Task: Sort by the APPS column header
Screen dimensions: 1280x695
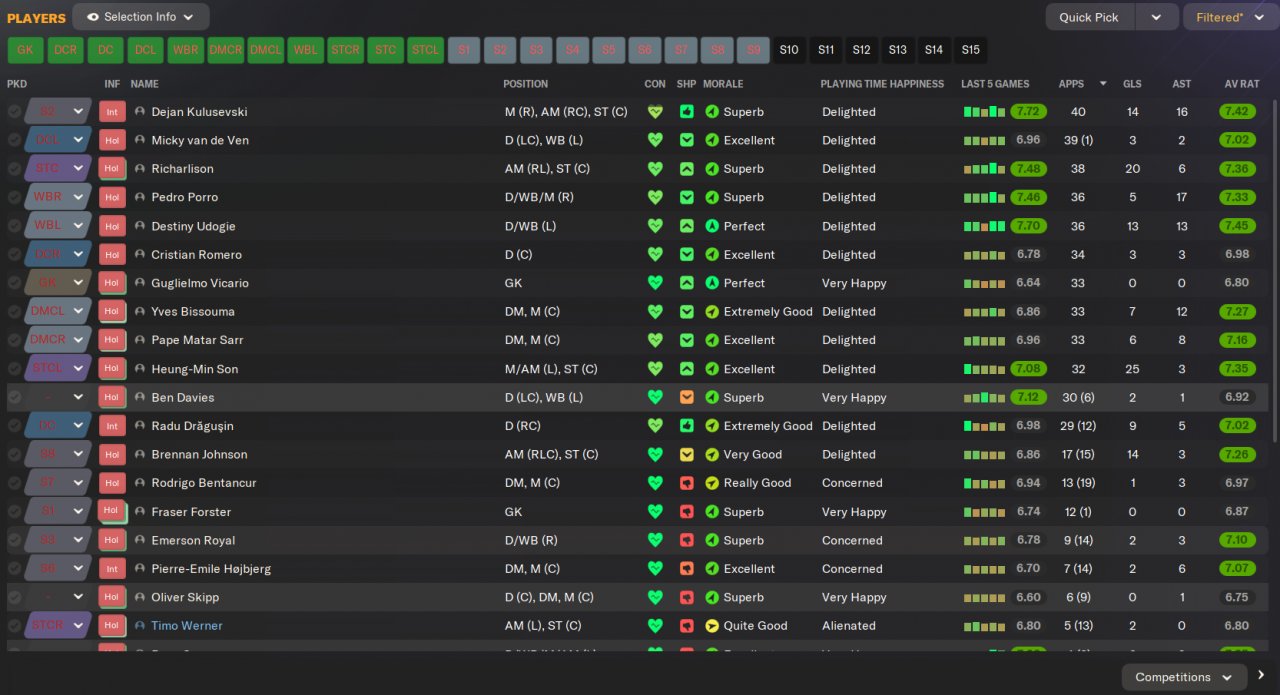Action: (1071, 84)
